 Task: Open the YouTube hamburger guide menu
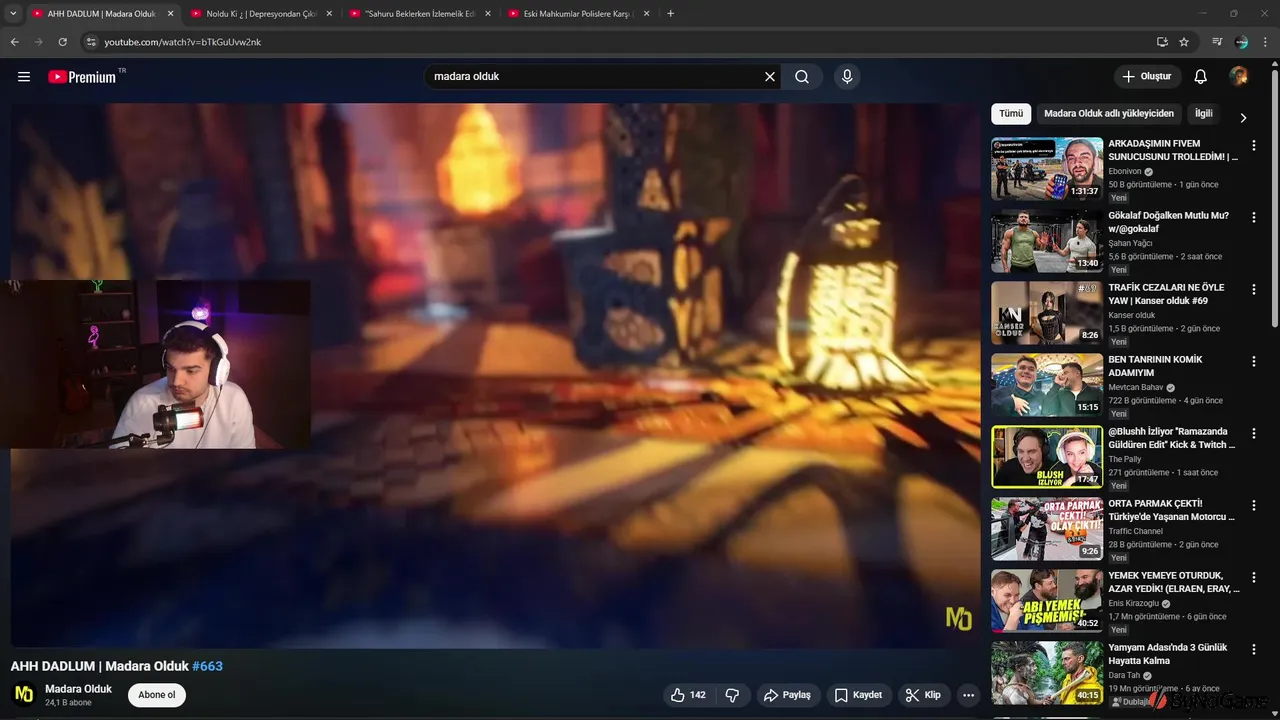click(x=24, y=77)
